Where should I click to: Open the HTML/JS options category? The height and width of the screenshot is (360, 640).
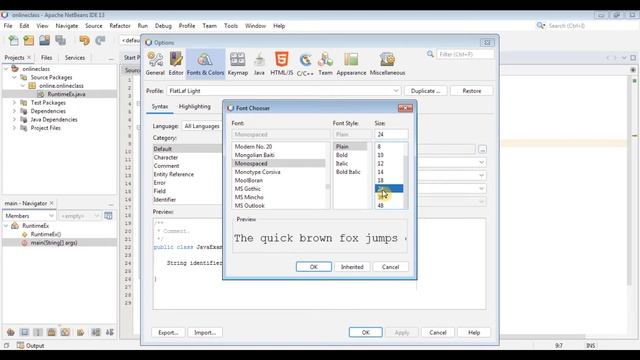[x=282, y=64]
